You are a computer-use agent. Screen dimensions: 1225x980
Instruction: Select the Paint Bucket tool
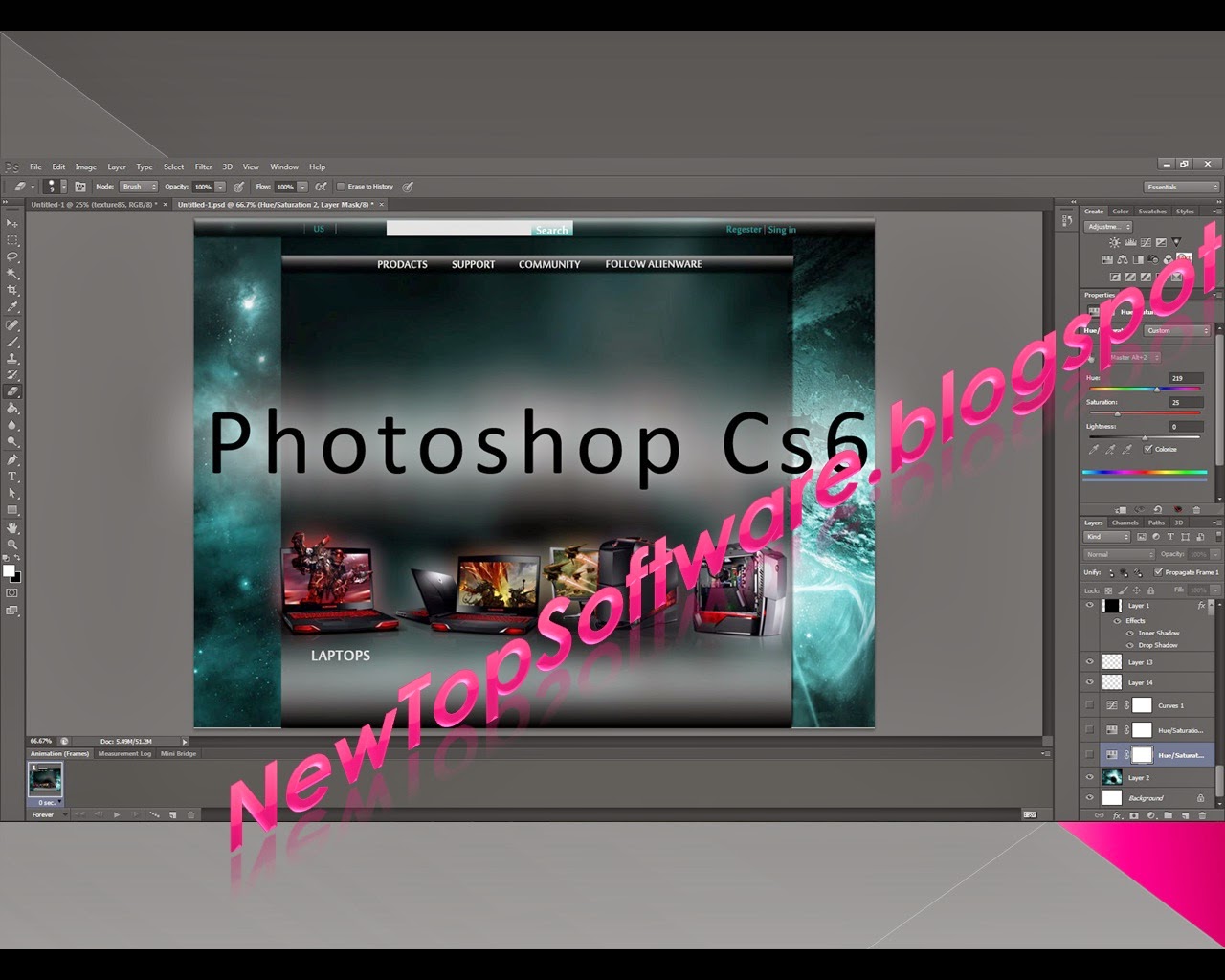click(x=12, y=408)
